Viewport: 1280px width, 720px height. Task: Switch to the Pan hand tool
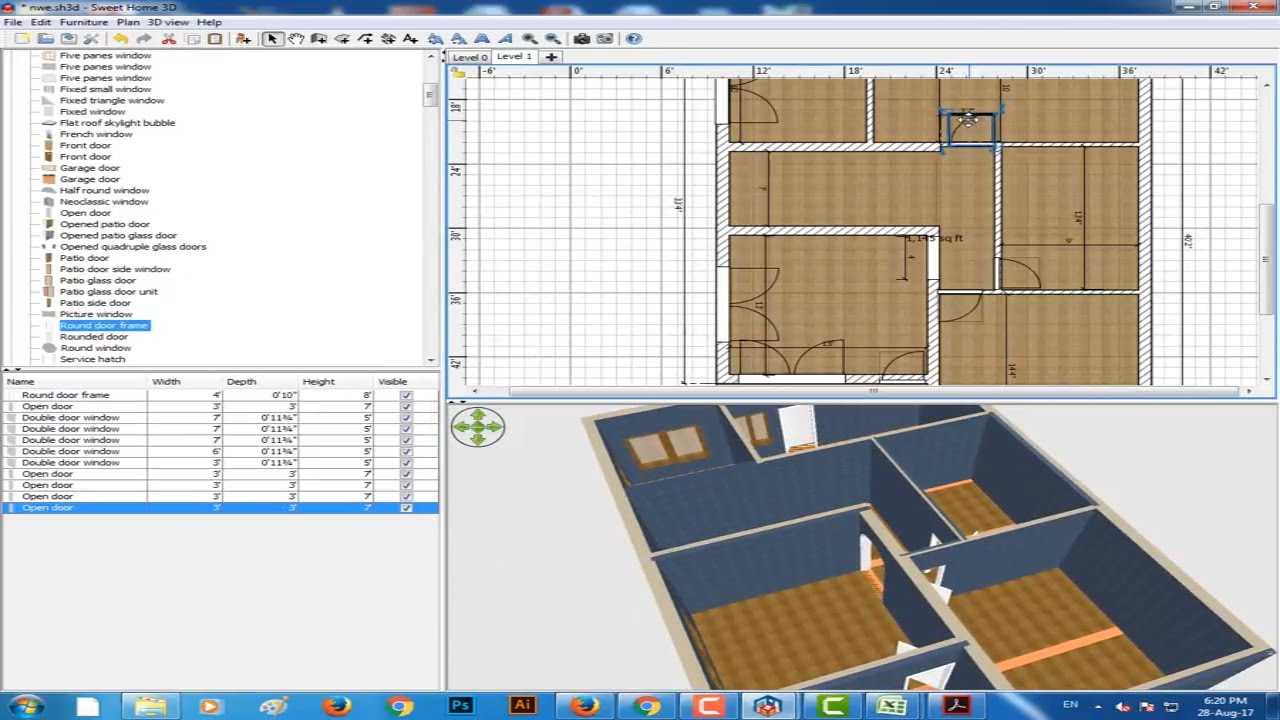pyautogui.click(x=296, y=39)
